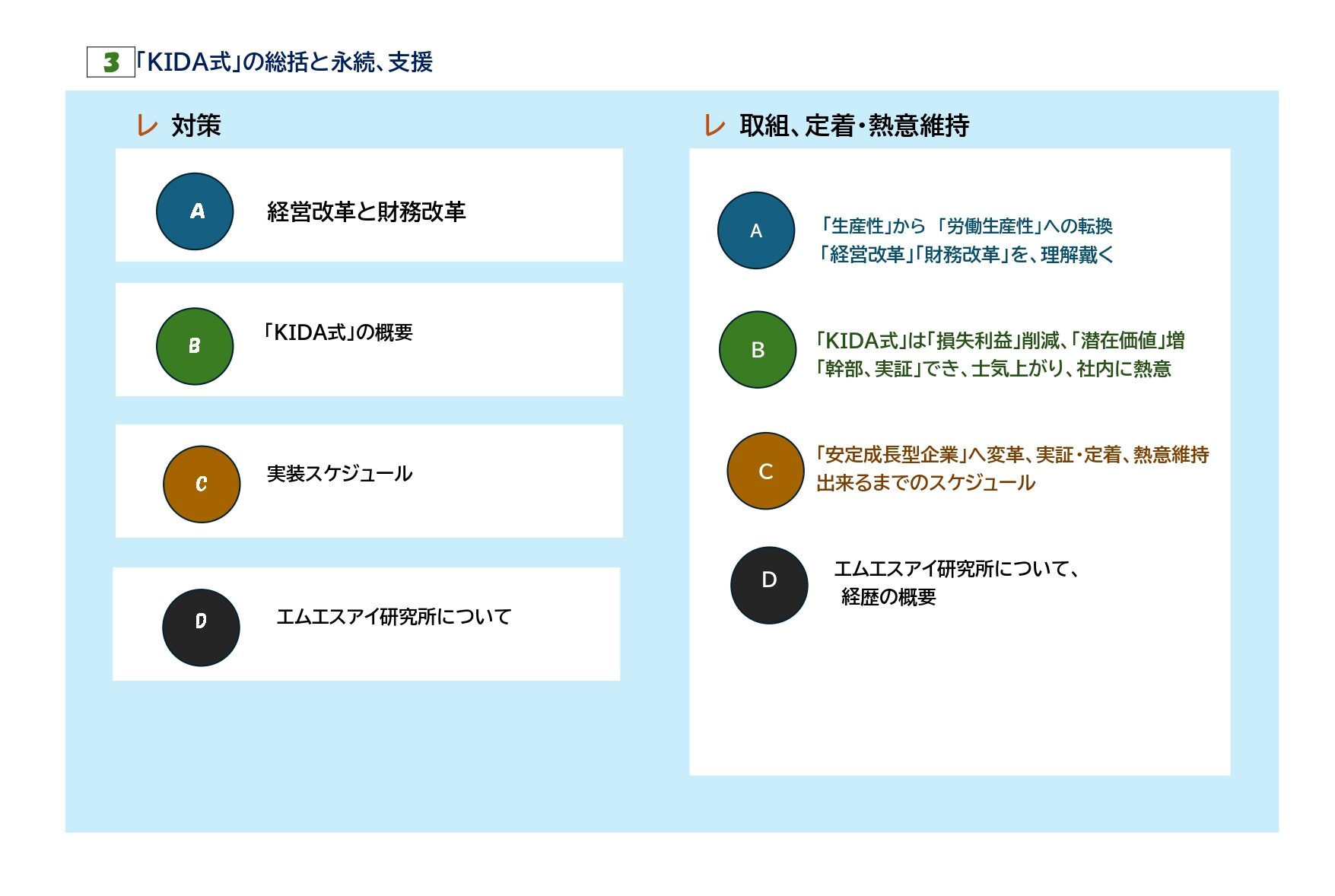The image size is (1335, 896).
Task: Click the orange text 出来るまでのスケジュール
Action: pos(925,483)
